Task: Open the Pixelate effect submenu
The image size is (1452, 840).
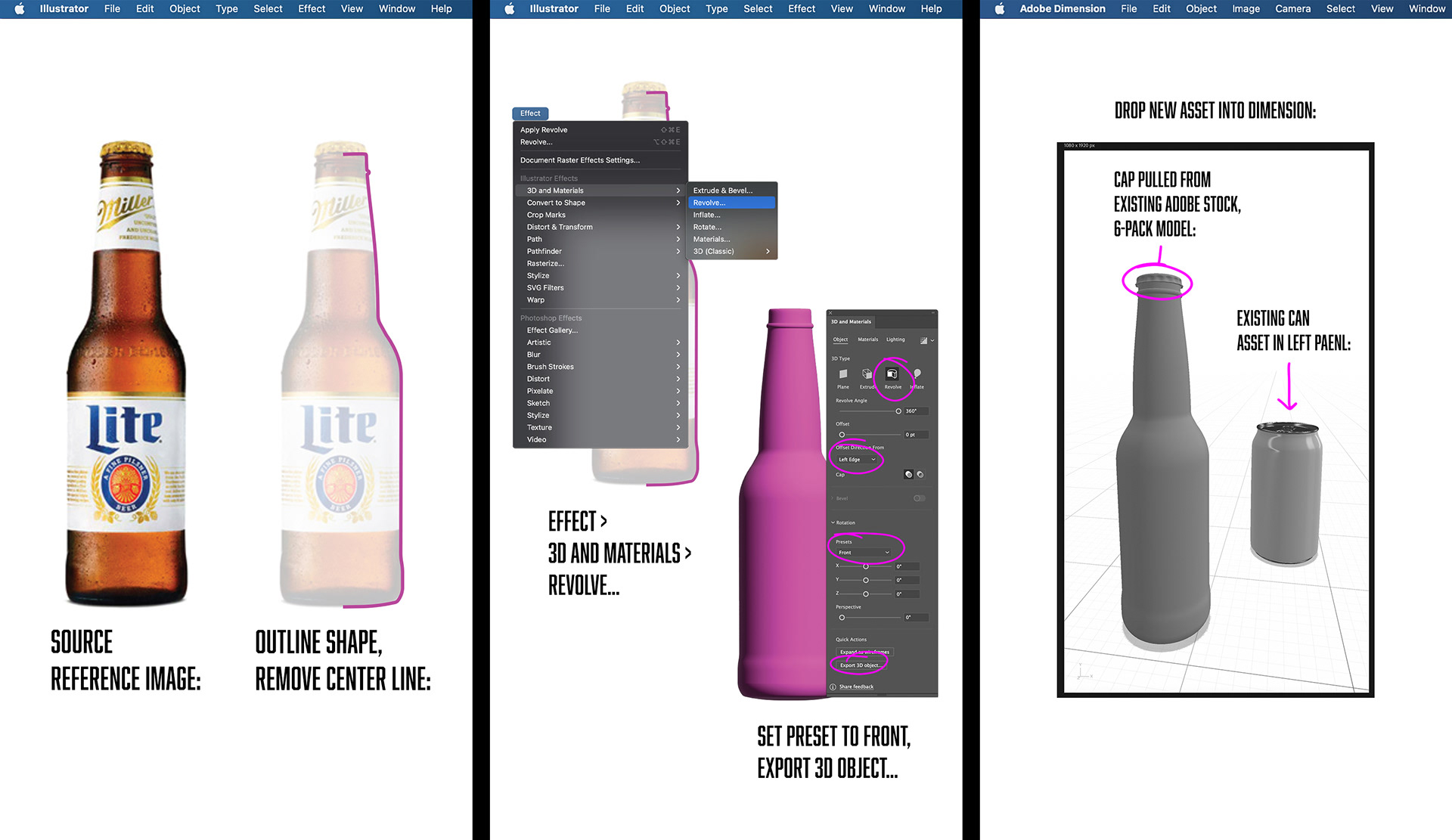Action: (x=601, y=391)
